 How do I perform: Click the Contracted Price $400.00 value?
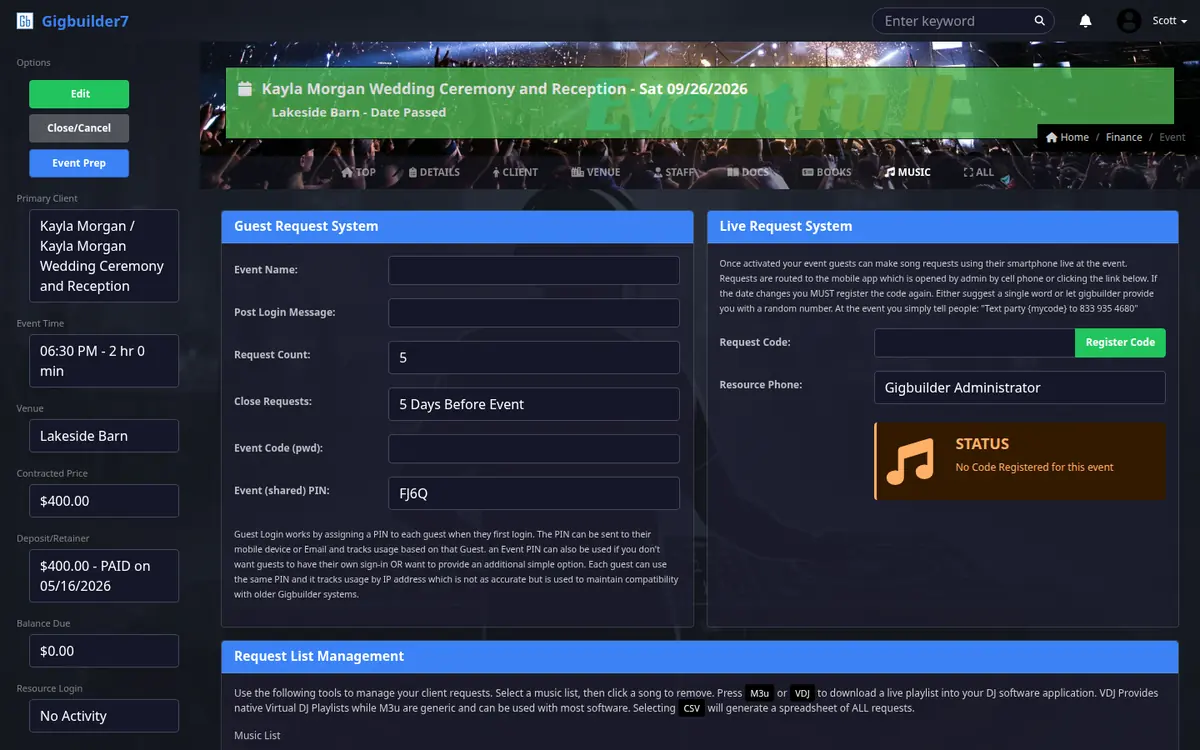[x=104, y=501]
